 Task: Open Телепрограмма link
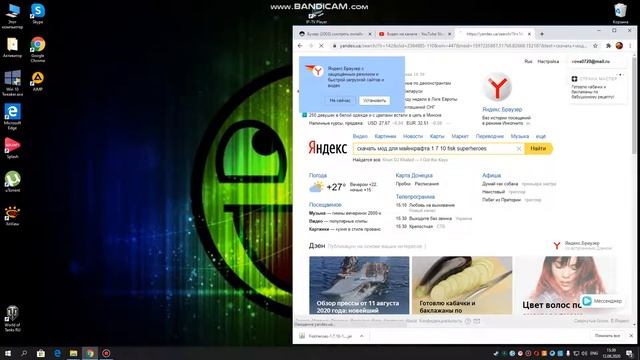(x=415, y=197)
